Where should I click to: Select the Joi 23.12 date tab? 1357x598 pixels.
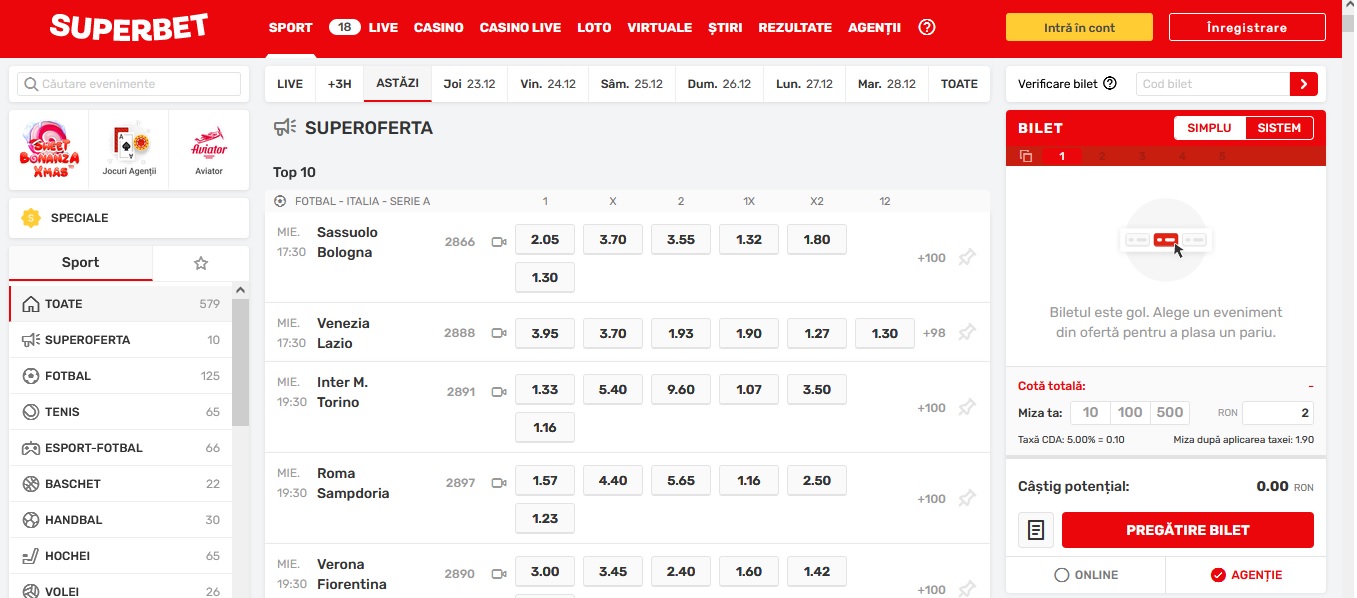point(470,84)
